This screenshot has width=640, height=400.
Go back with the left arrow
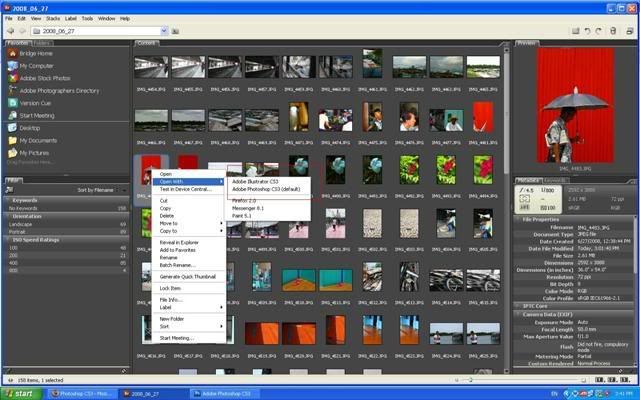click(x=11, y=31)
